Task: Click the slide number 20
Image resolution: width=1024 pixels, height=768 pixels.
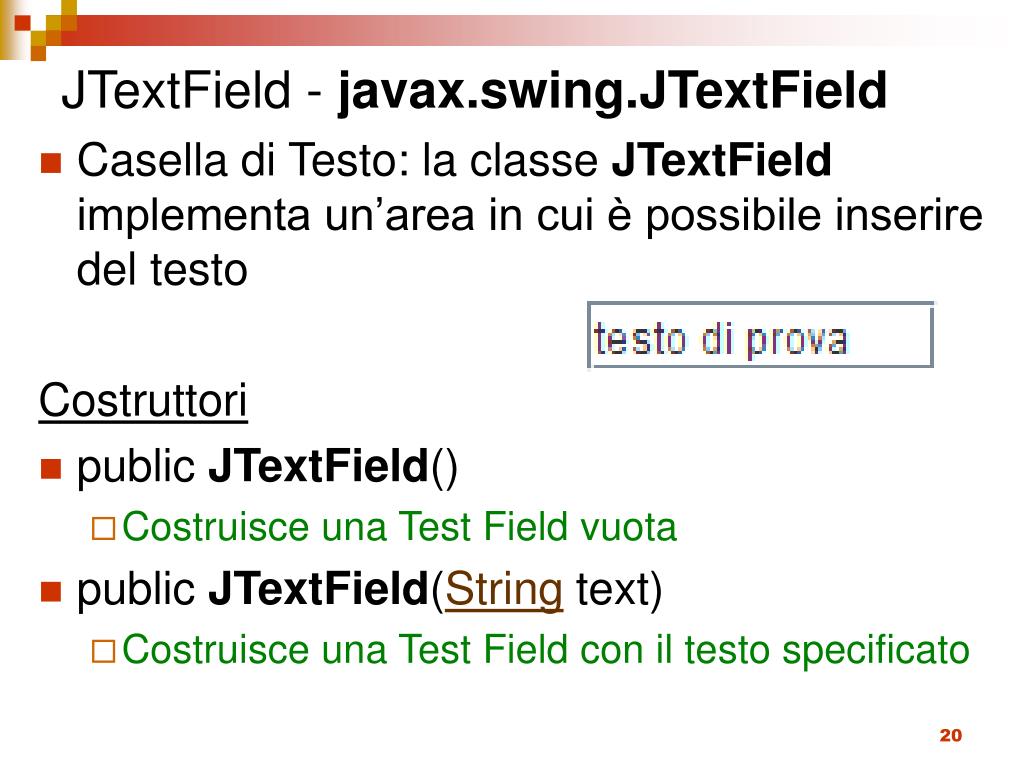Action: (x=950, y=735)
